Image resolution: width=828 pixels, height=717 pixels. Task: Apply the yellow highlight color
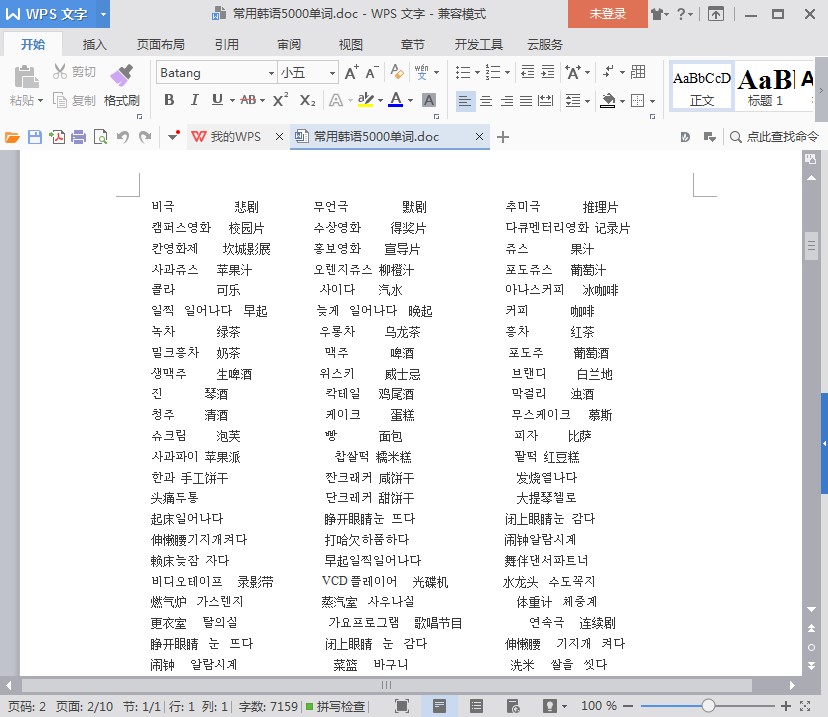365,100
